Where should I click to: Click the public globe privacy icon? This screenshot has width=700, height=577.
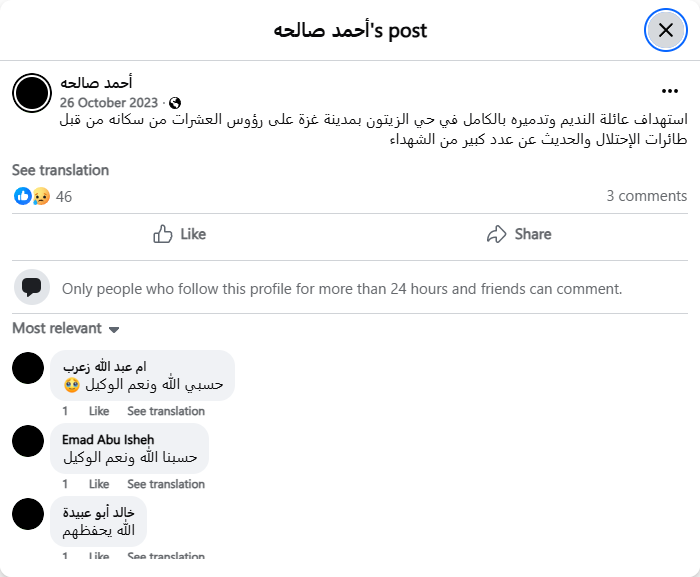[176, 103]
